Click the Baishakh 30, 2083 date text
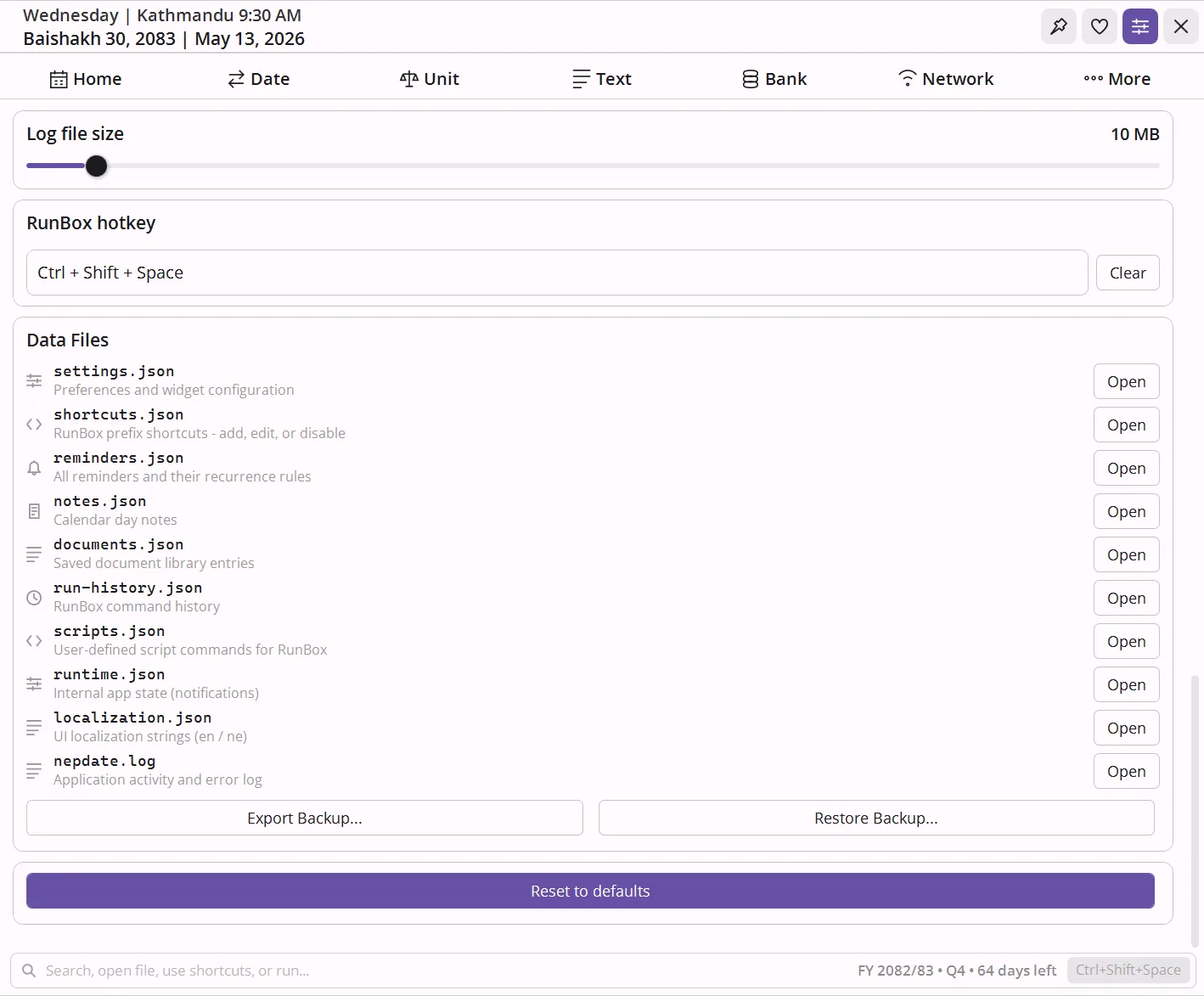This screenshot has height=996, width=1204. (x=99, y=39)
